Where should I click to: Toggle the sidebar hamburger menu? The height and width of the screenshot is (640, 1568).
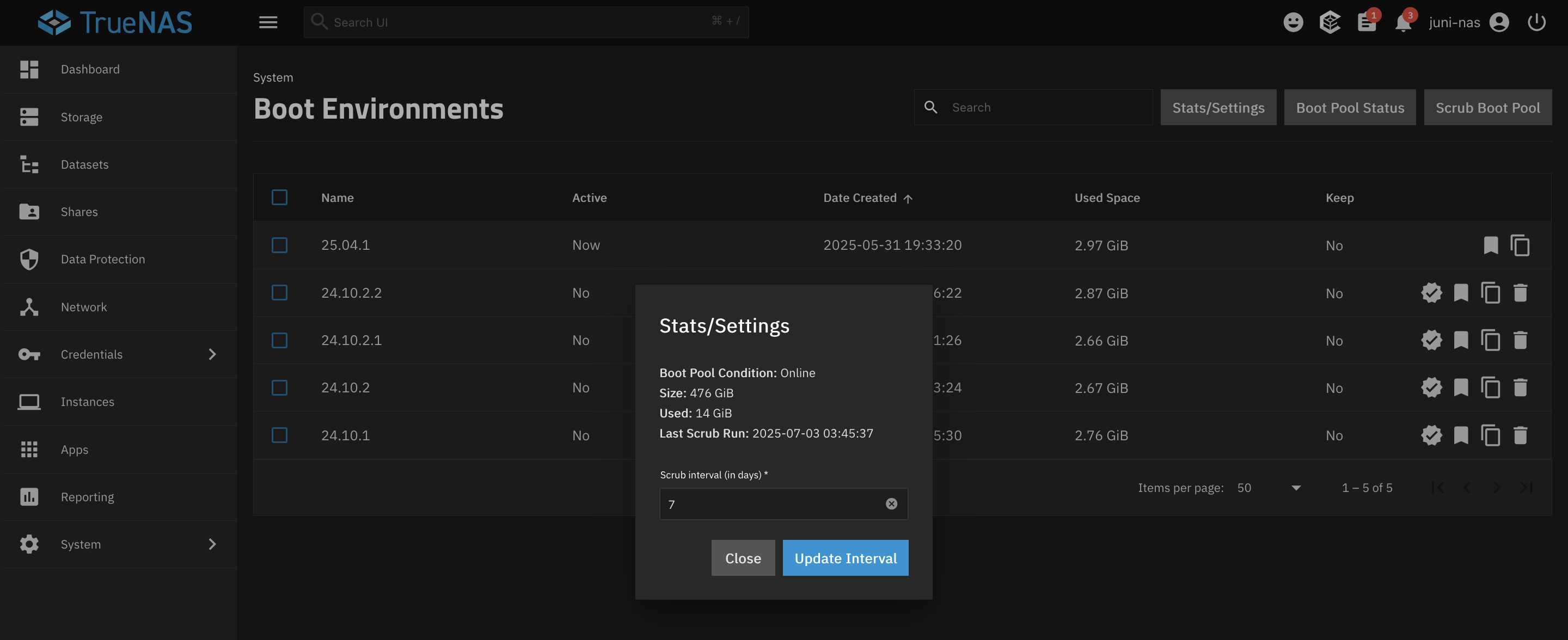[x=268, y=22]
